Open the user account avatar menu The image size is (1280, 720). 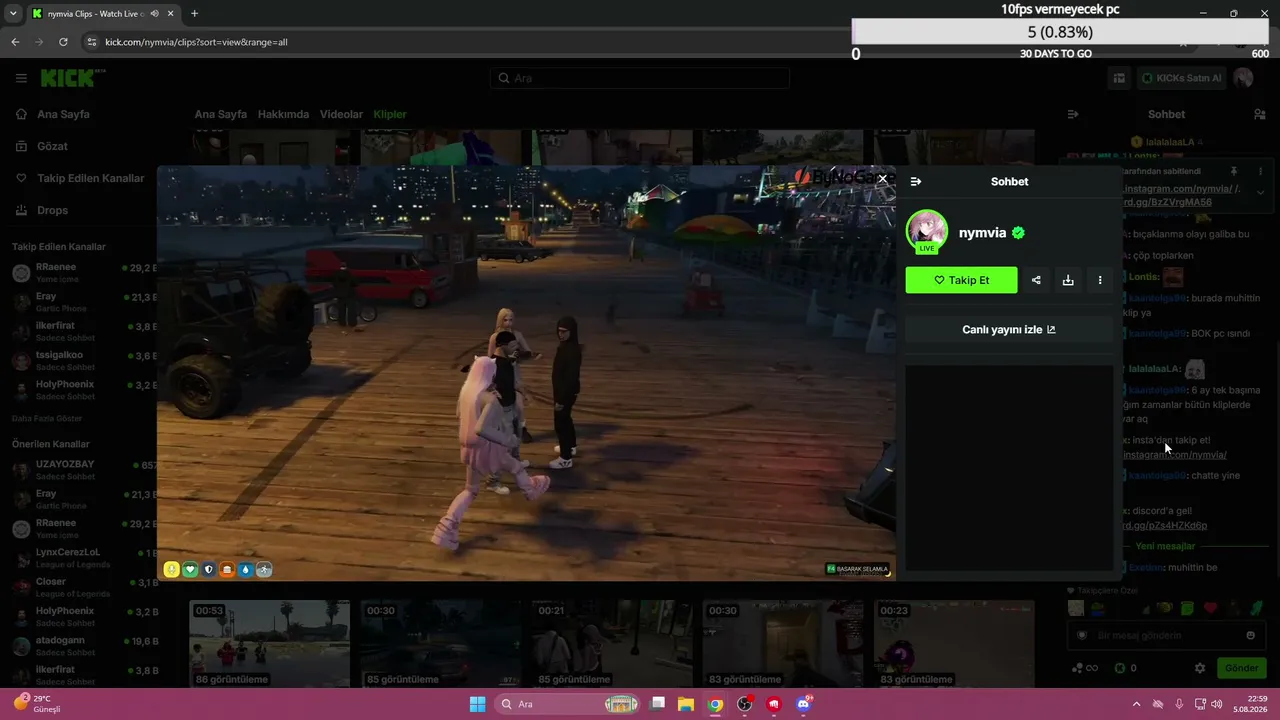pos(1243,78)
